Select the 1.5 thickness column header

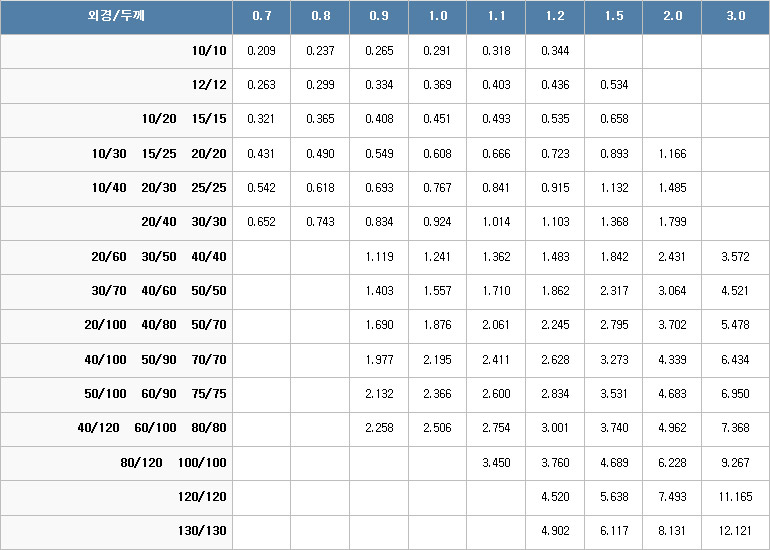613,17
